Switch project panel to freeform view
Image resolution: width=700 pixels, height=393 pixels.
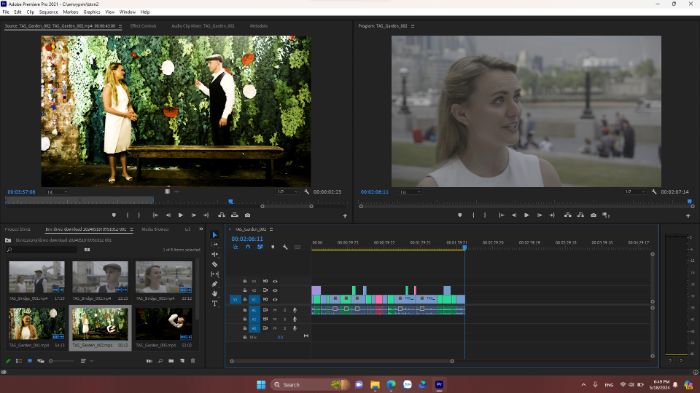41,361
